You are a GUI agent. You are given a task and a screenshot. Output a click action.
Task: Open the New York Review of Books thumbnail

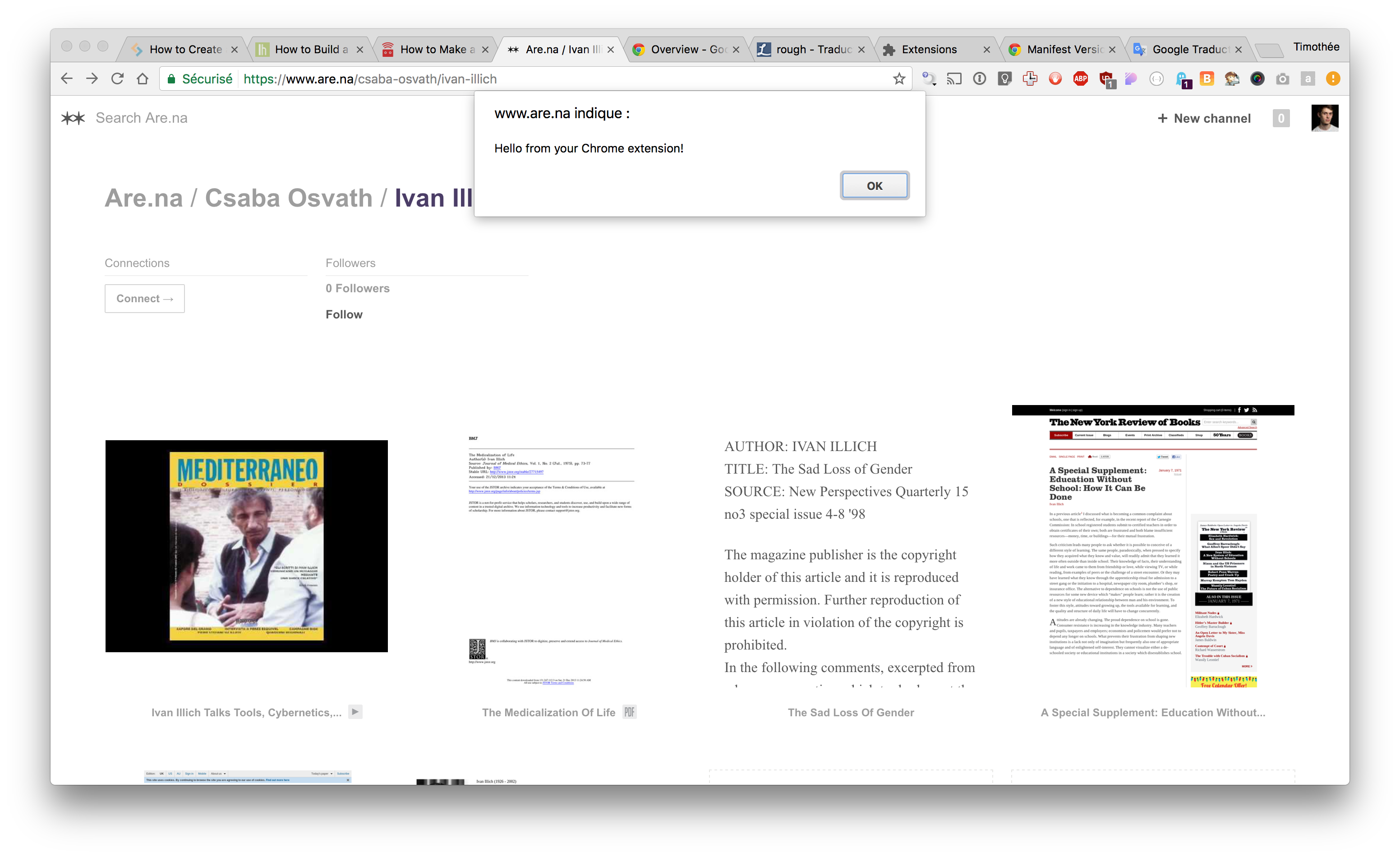1153,546
